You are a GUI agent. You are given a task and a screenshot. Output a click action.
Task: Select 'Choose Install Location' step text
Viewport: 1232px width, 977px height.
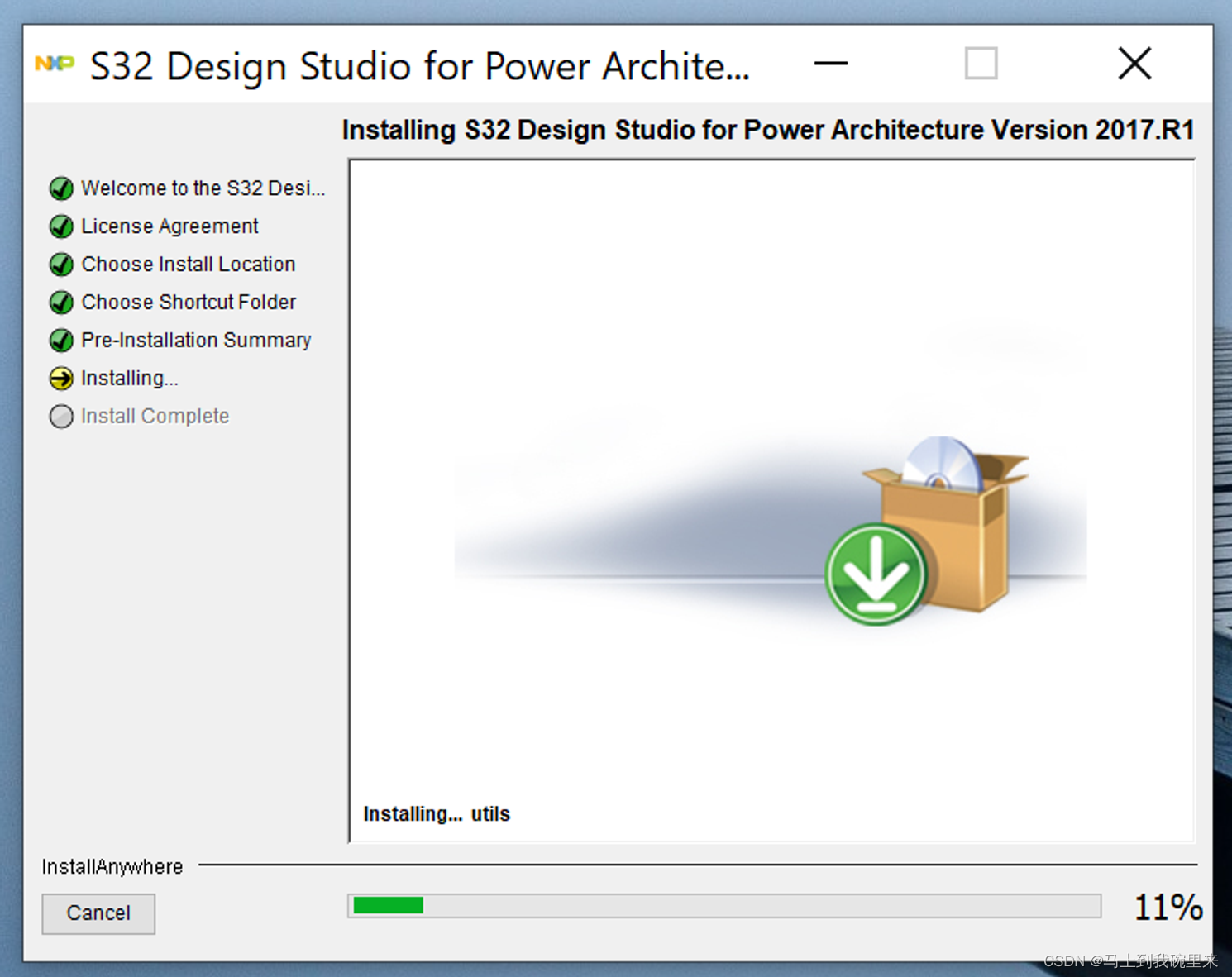point(188,265)
